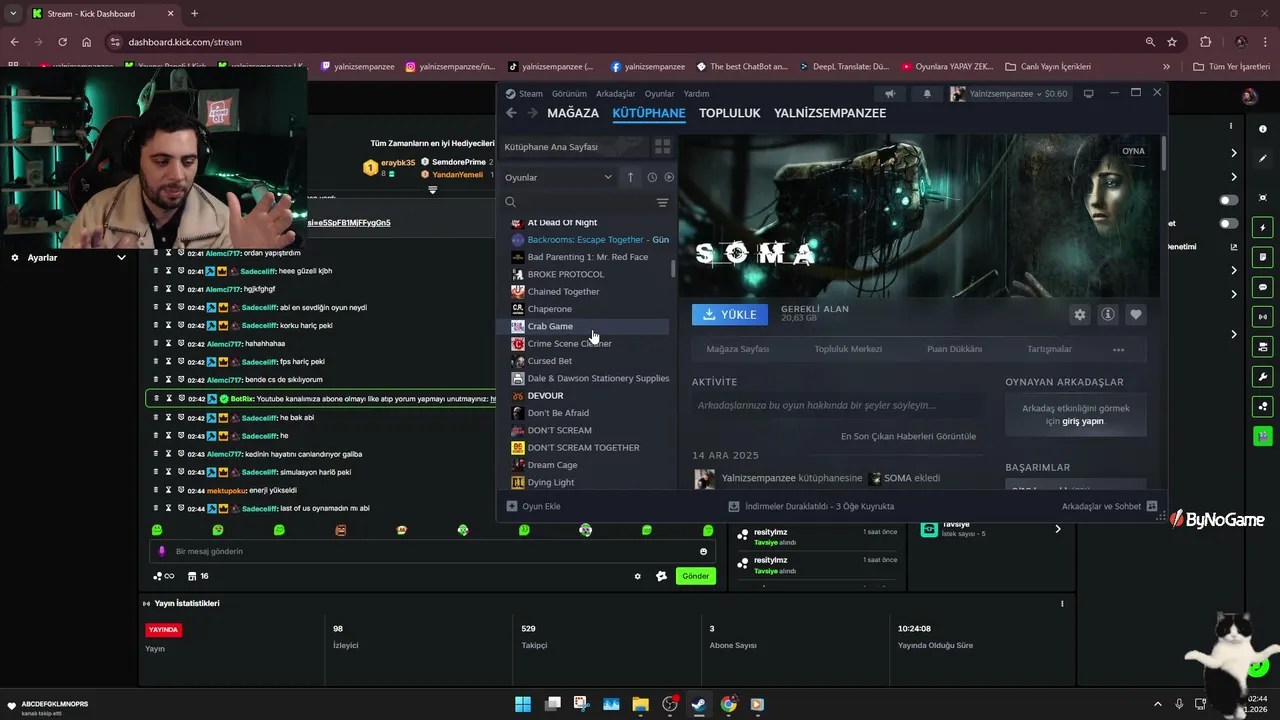Open Arkadaşlar ve Sohbet

coord(1109,506)
